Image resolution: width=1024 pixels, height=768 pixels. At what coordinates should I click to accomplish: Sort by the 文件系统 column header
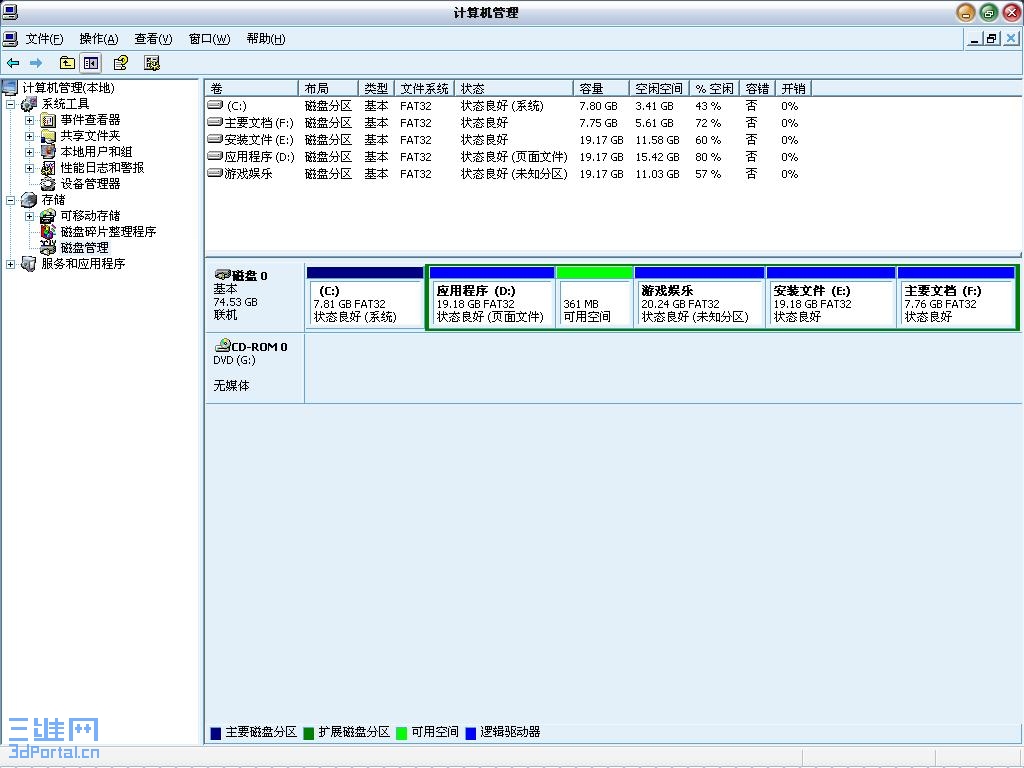[424, 88]
